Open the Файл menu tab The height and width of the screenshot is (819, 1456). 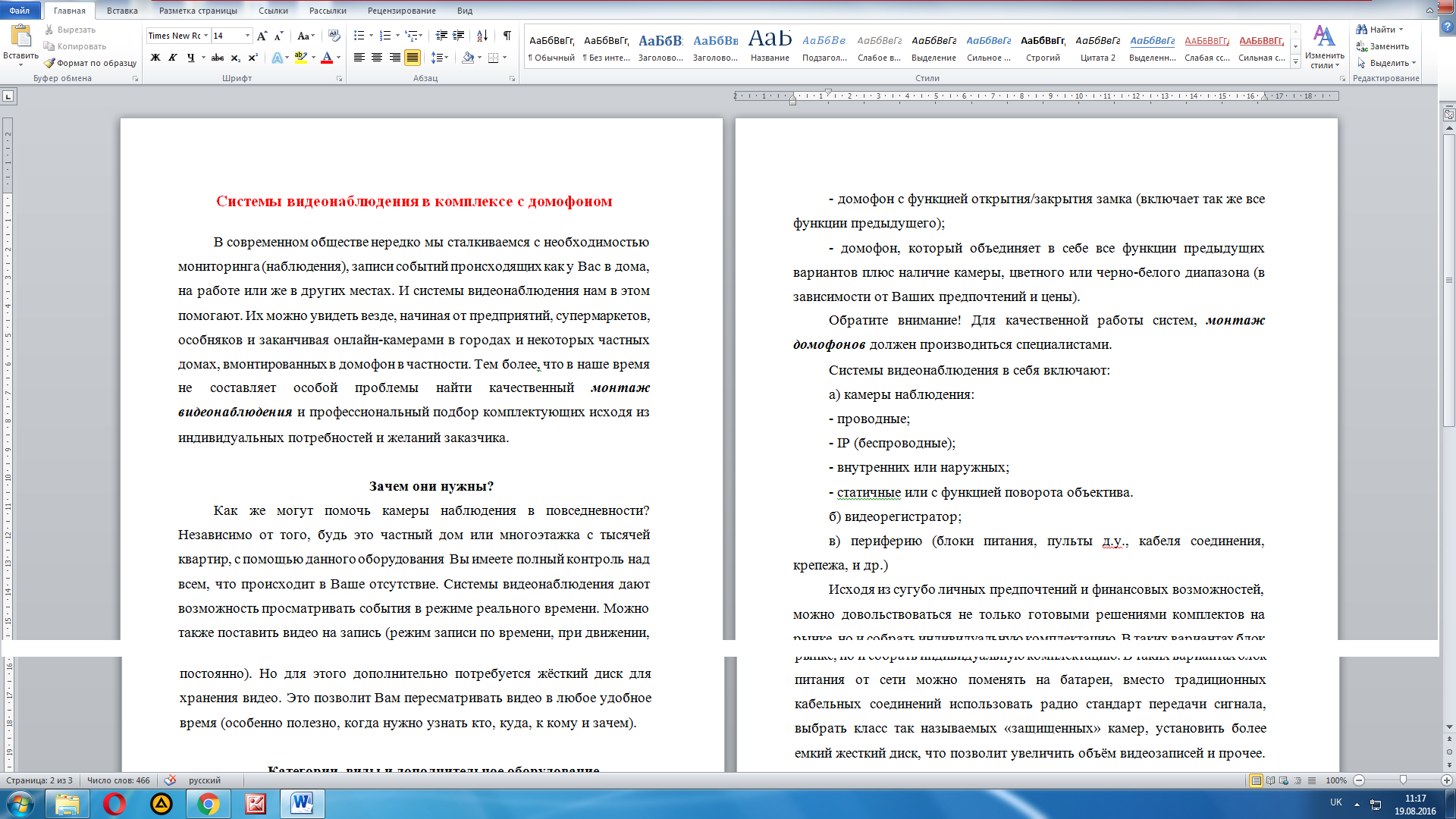[x=20, y=11]
